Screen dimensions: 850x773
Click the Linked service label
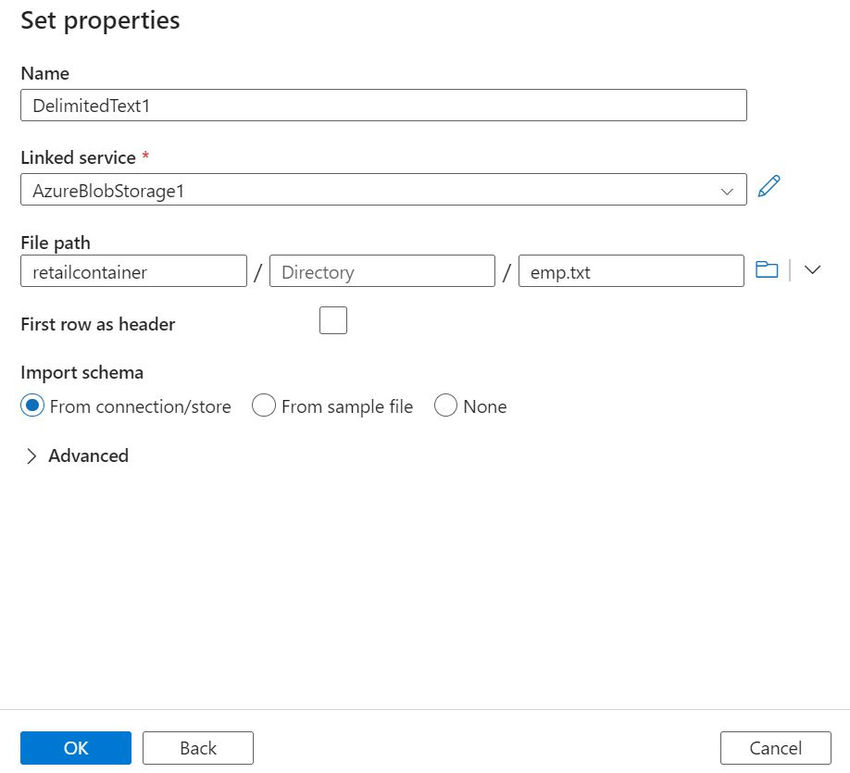coord(78,157)
